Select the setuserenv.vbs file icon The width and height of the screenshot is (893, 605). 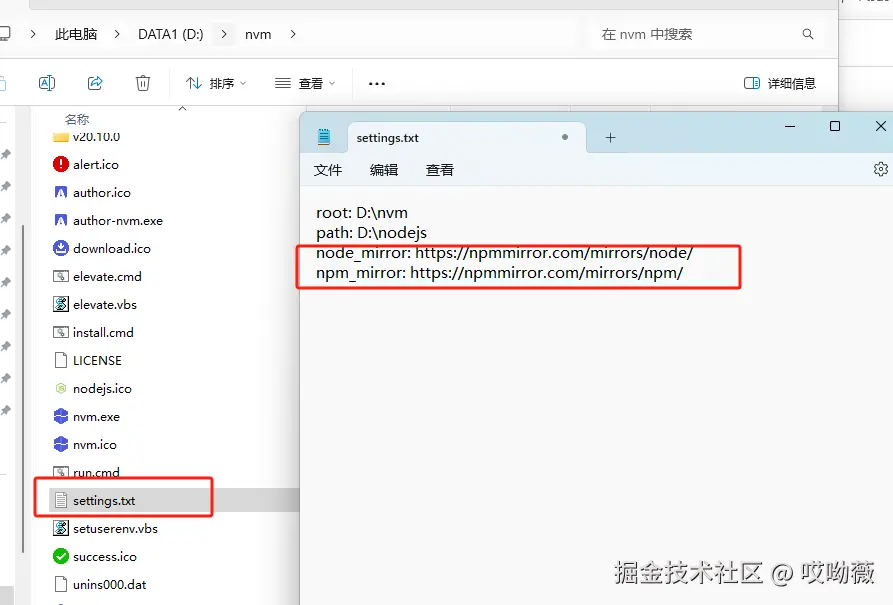coord(61,528)
